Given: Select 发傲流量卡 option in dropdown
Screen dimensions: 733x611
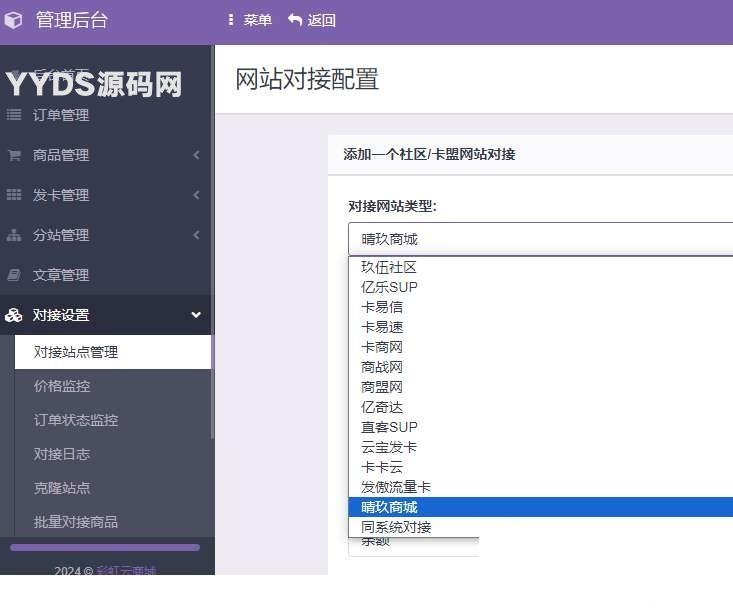Looking at the screenshot, I should pyautogui.click(x=396, y=487).
